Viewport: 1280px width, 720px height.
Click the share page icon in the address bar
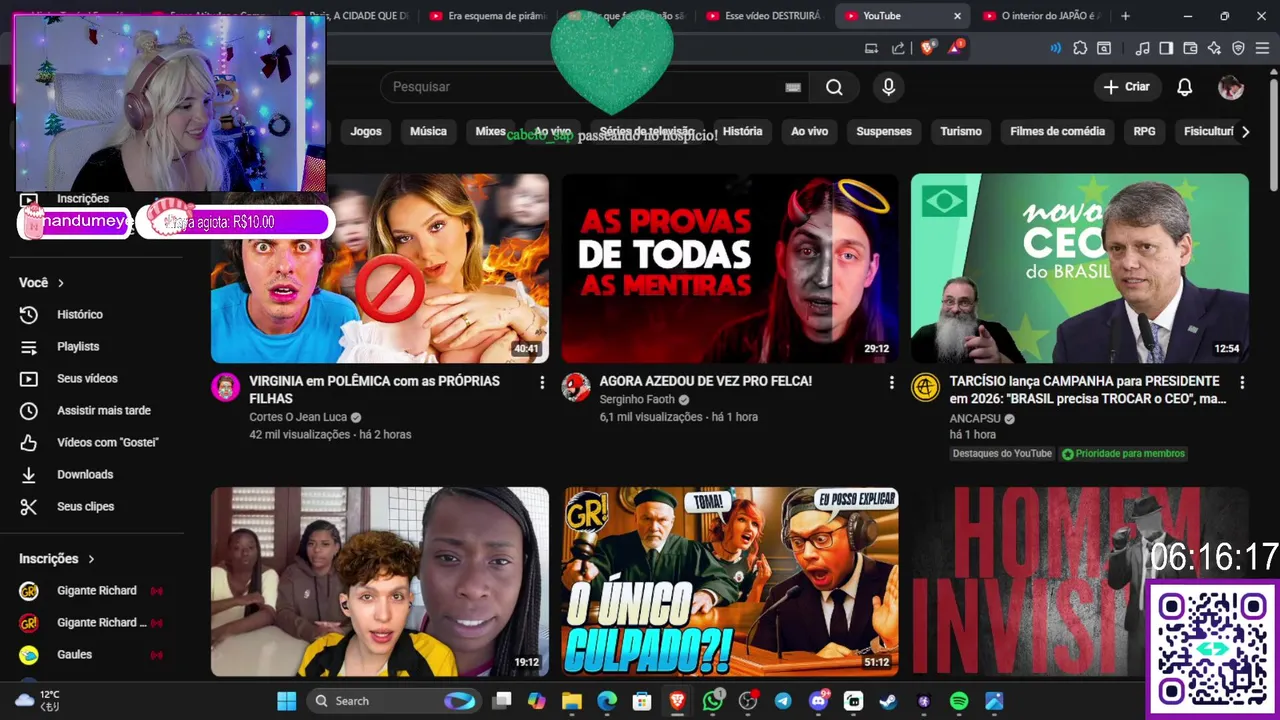coord(898,48)
